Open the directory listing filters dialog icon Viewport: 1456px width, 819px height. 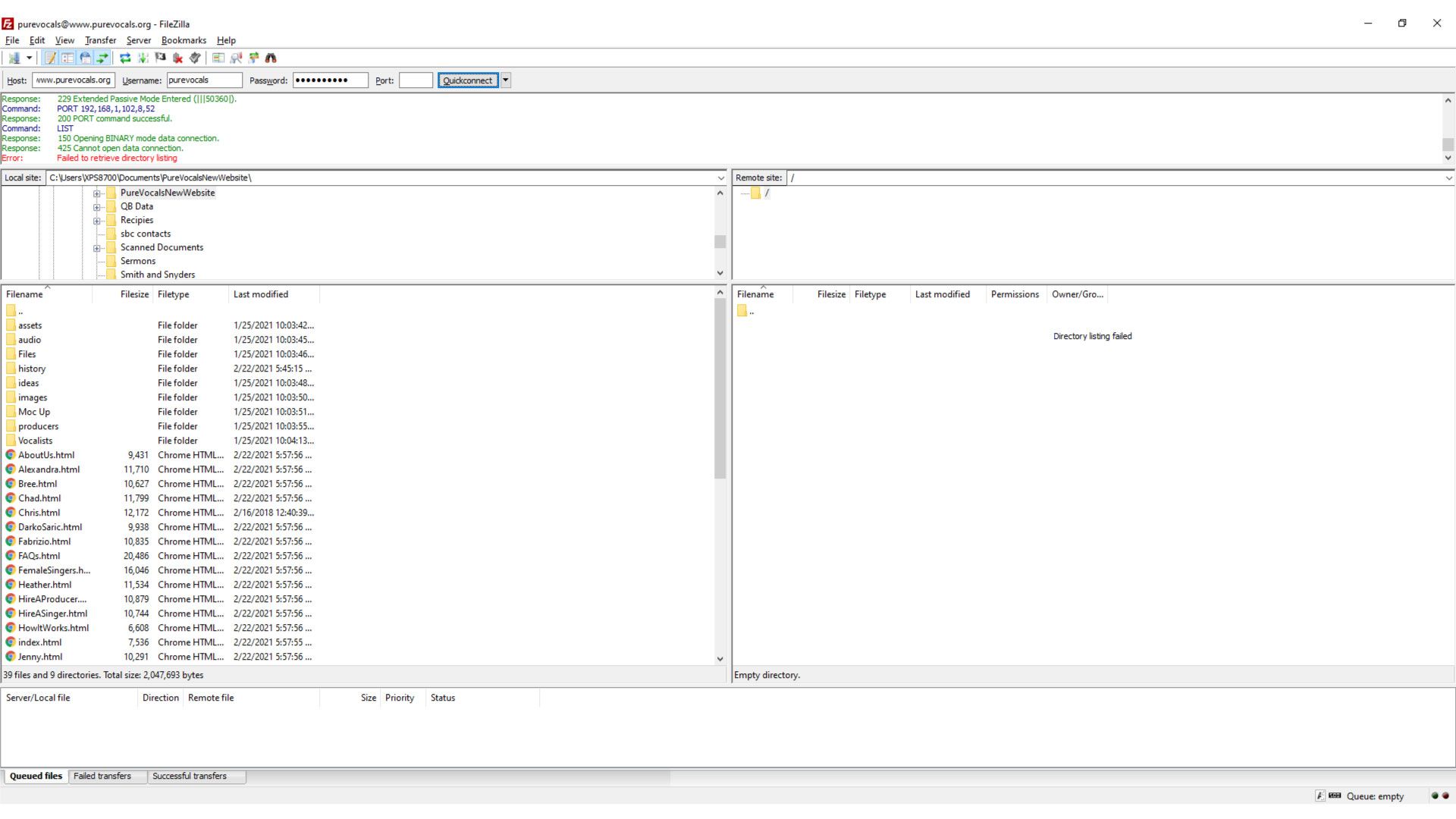point(218,58)
